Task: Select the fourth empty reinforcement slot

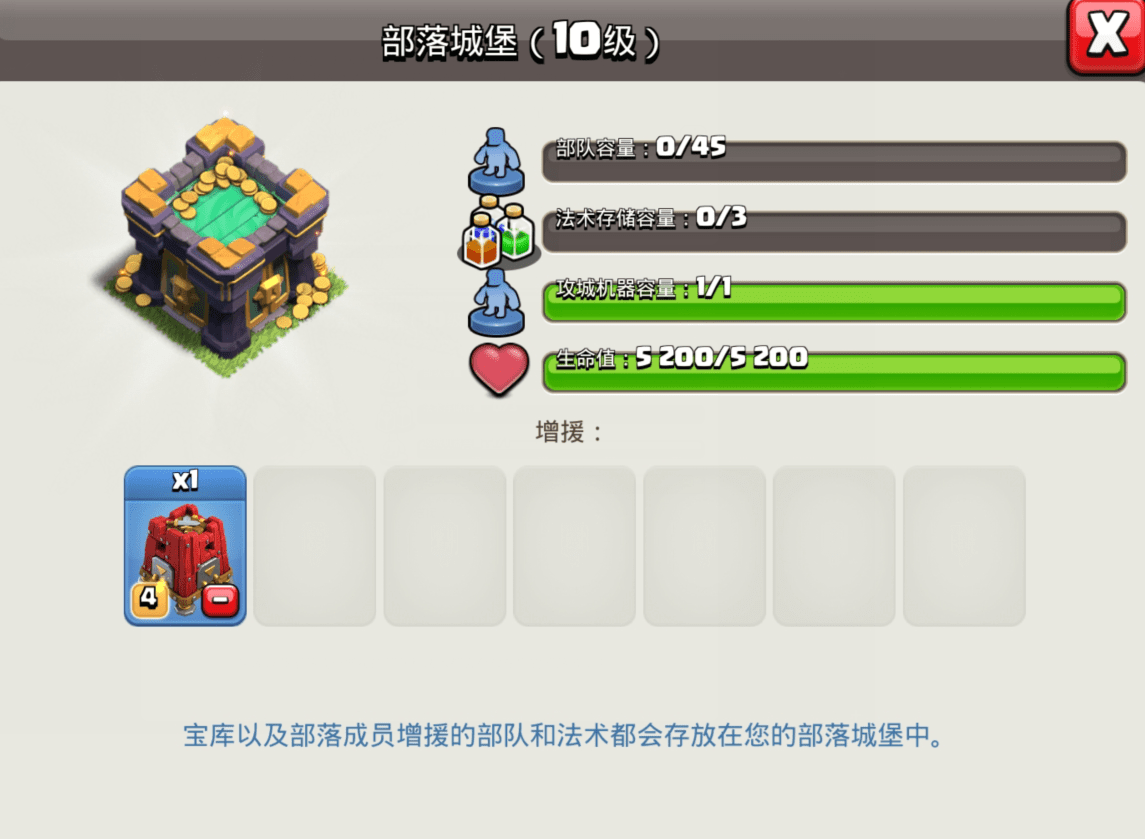Action: (705, 545)
